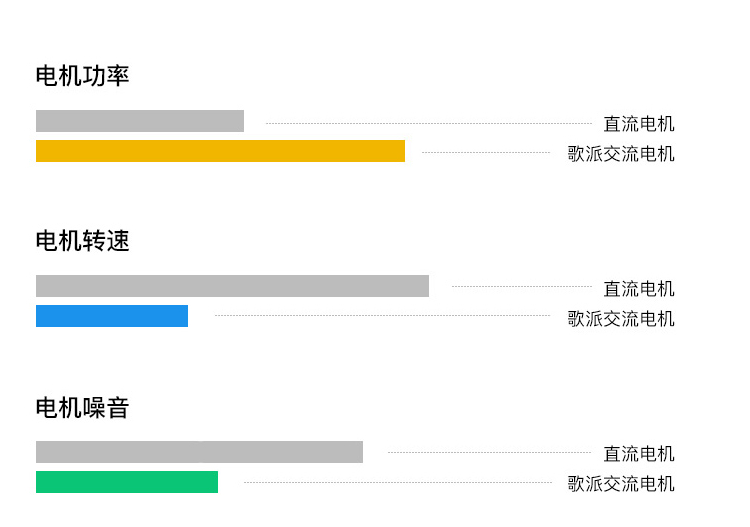Viewport: 750px width, 527px height.
Task: Click the 歌派交流电机 label next to the green bar
Action: pos(621,484)
